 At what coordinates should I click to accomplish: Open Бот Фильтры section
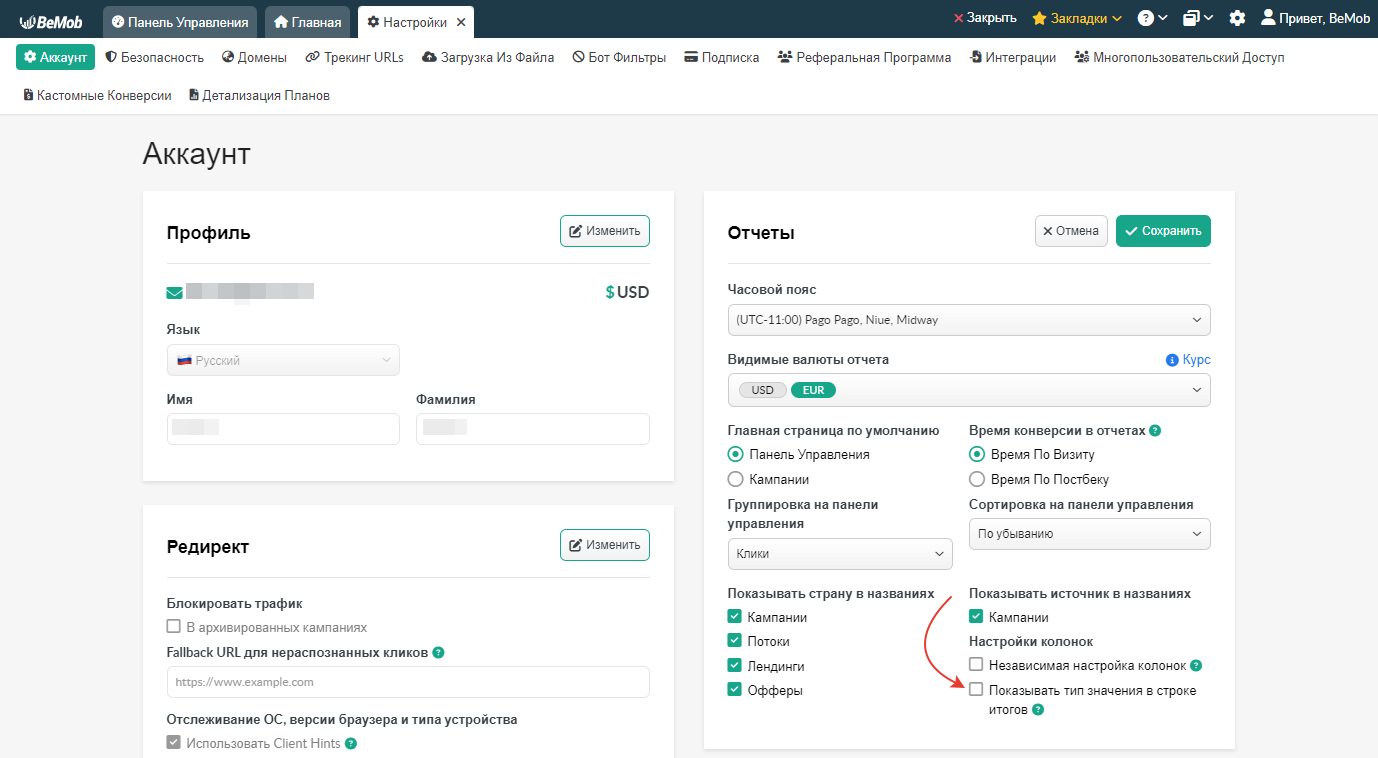[x=619, y=57]
